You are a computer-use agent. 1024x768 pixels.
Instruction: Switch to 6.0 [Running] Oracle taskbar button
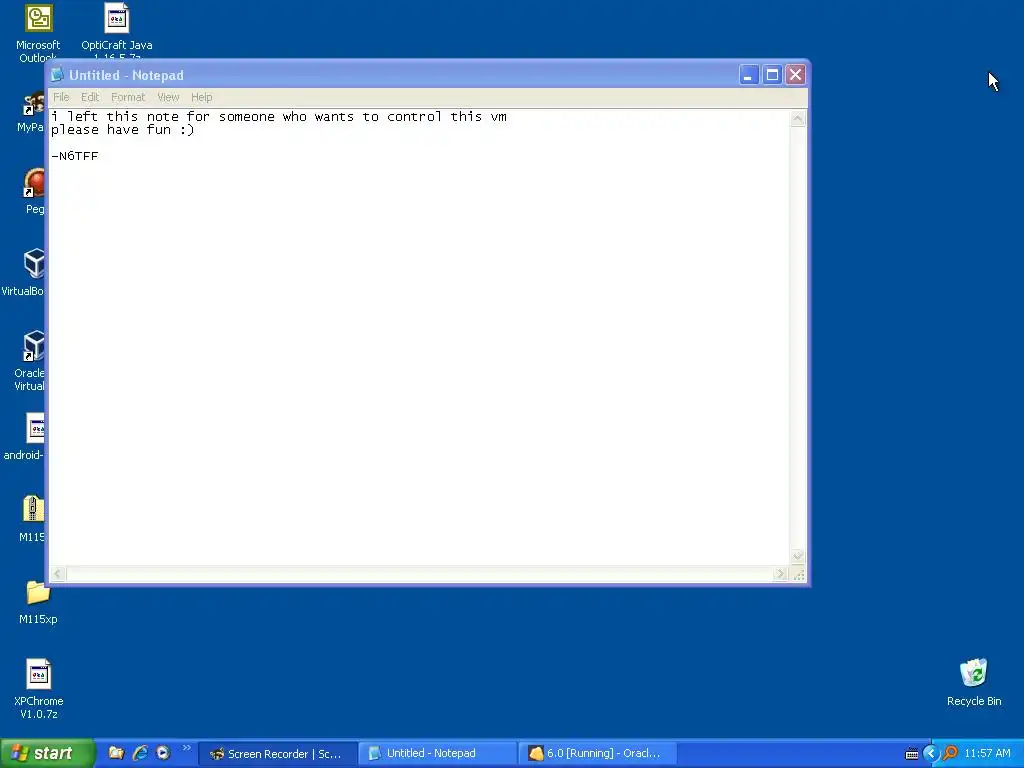click(x=597, y=754)
